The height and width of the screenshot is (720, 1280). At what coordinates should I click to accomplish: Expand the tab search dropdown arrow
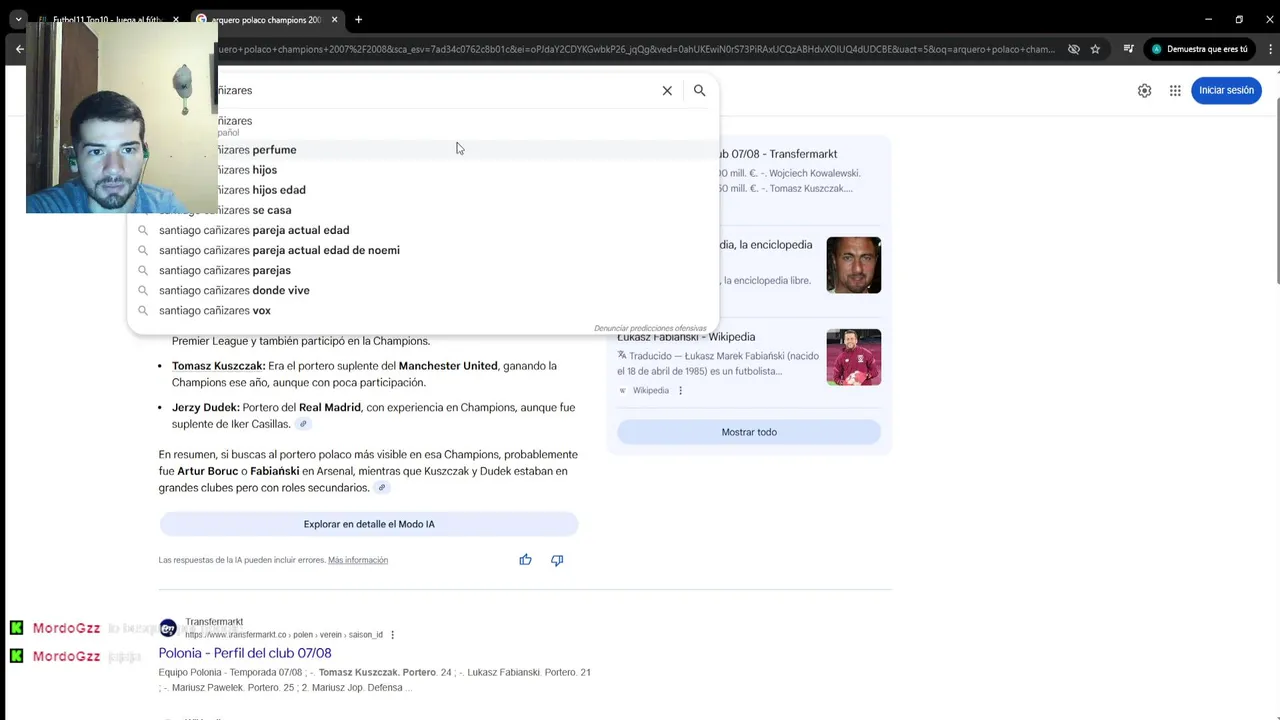coord(18,19)
